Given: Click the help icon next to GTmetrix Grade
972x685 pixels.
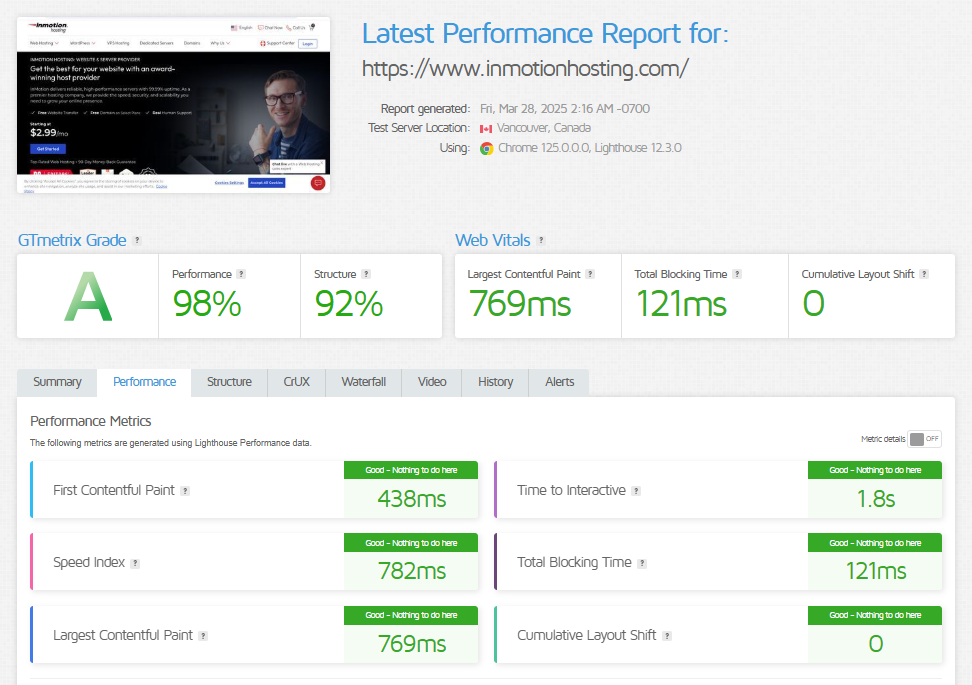Looking at the screenshot, I should tap(137, 241).
